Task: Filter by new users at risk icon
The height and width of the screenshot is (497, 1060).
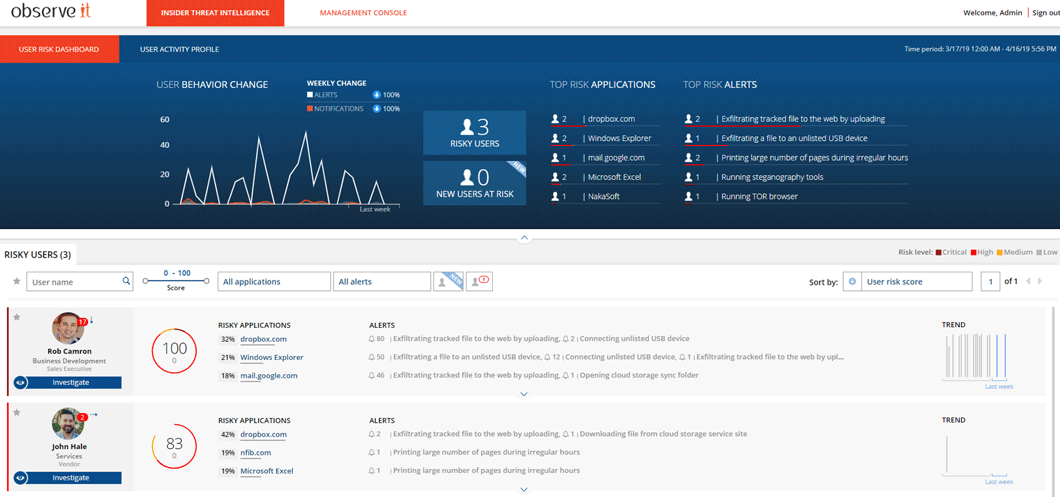Action: pyautogui.click(x=447, y=282)
